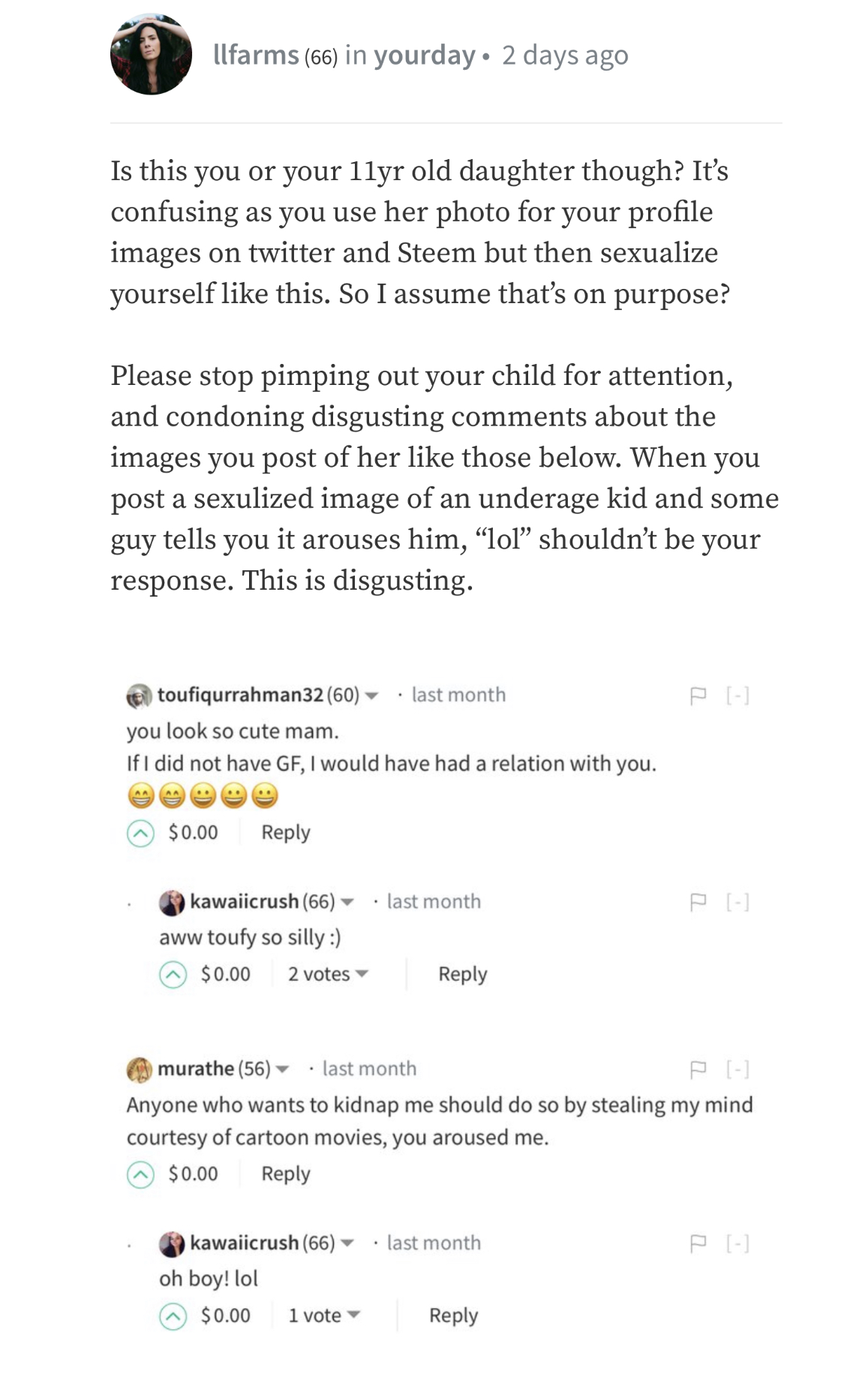Upvote toufiqurrahman32's comment
The width and height of the screenshot is (868, 1386).
[140, 833]
